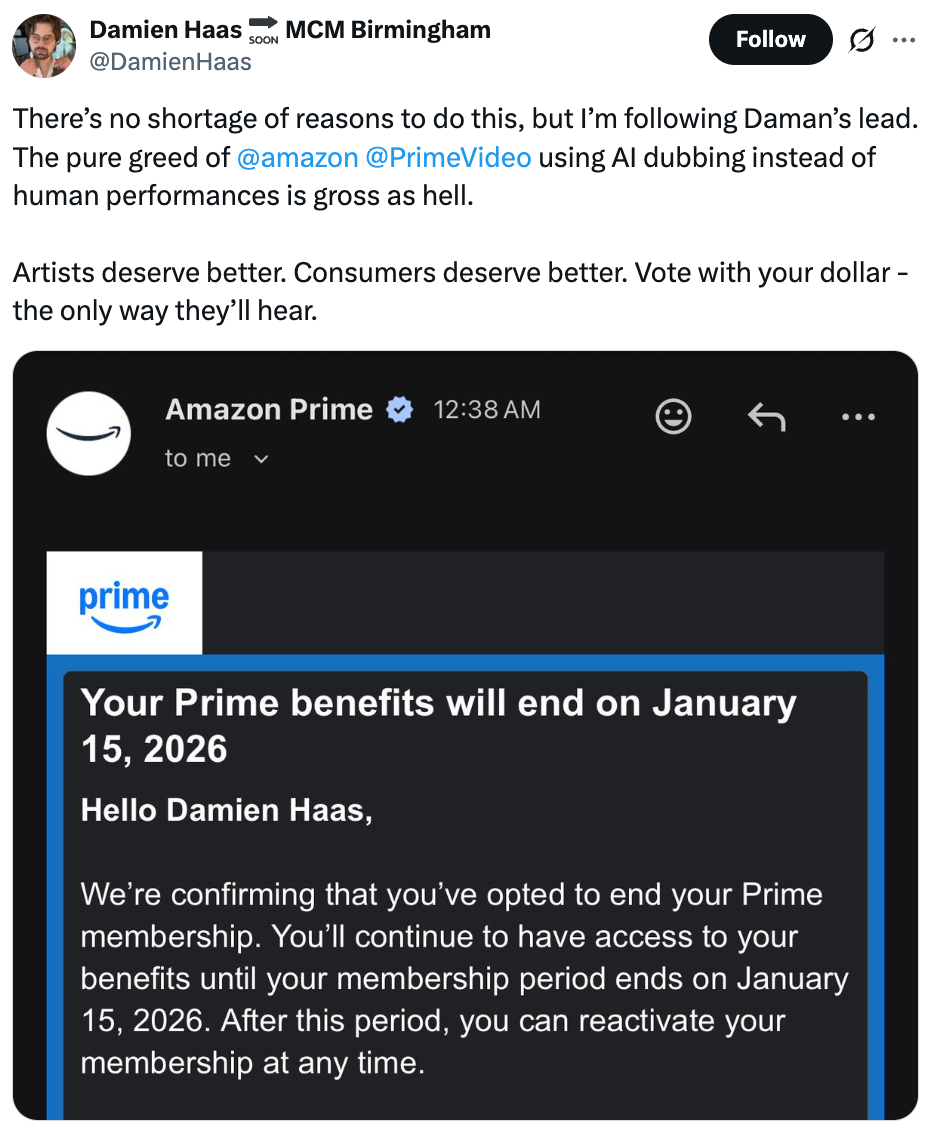
Task: Open the @amazon mention link
Action: tap(297, 157)
